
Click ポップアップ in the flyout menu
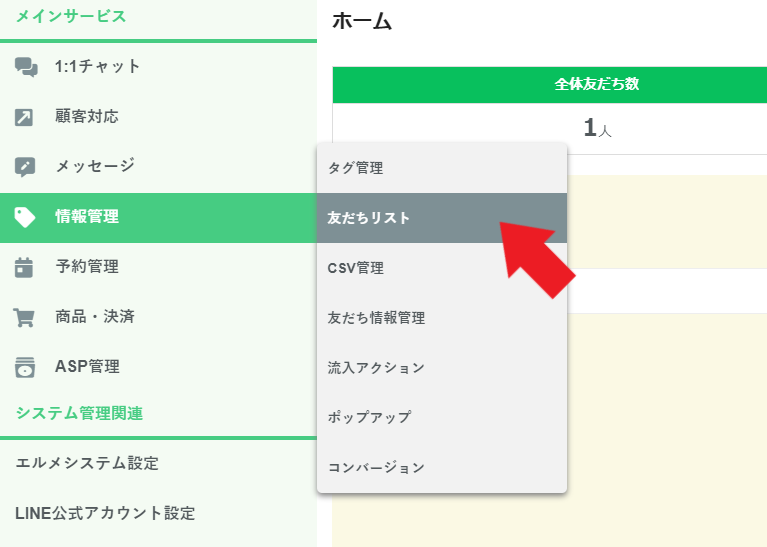[x=370, y=417]
